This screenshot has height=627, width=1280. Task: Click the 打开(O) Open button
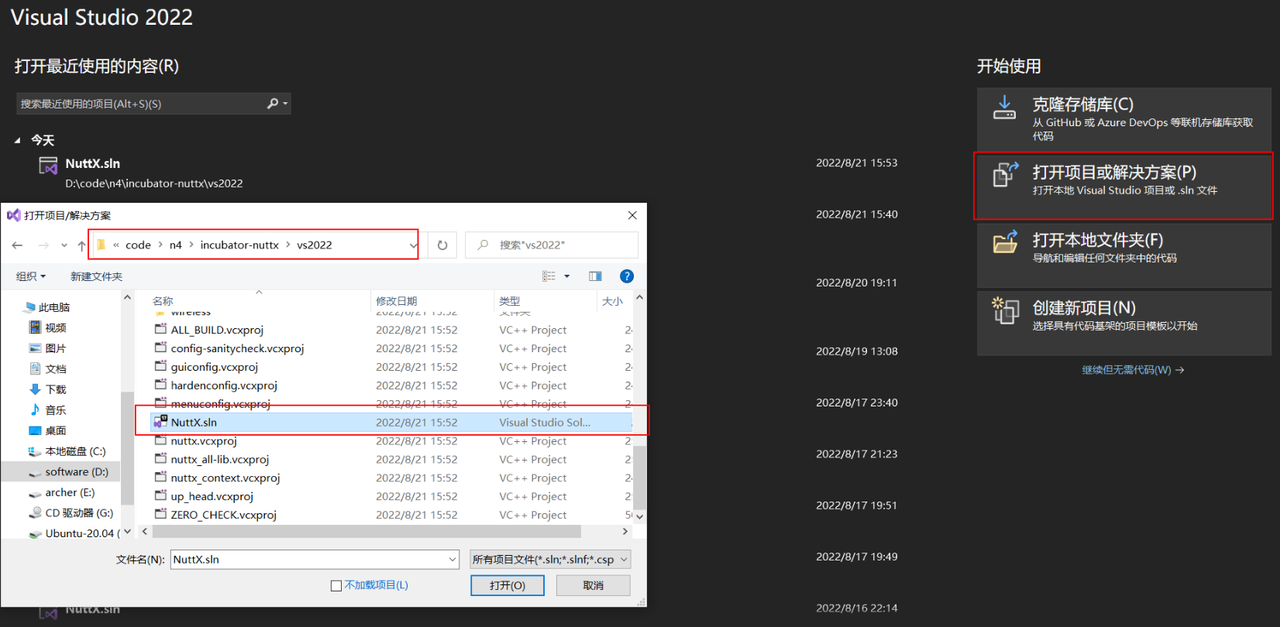[507, 585]
